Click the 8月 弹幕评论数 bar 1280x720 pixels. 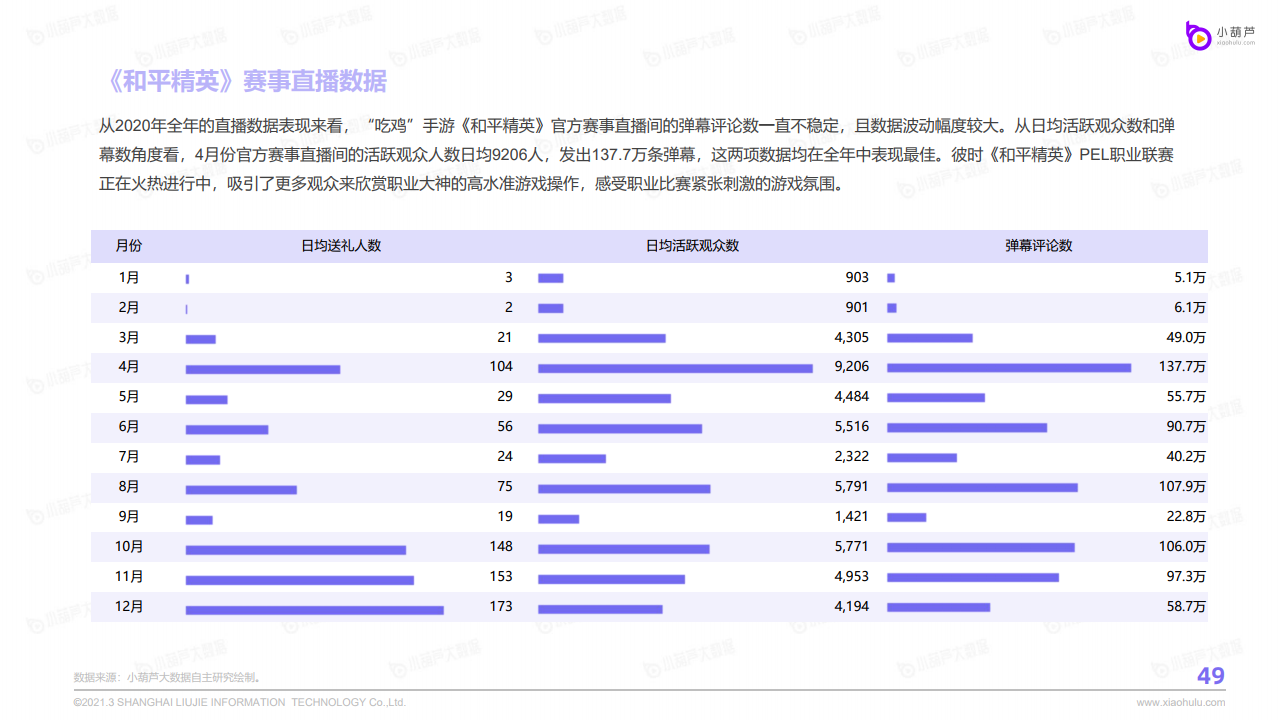(x=982, y=488)
